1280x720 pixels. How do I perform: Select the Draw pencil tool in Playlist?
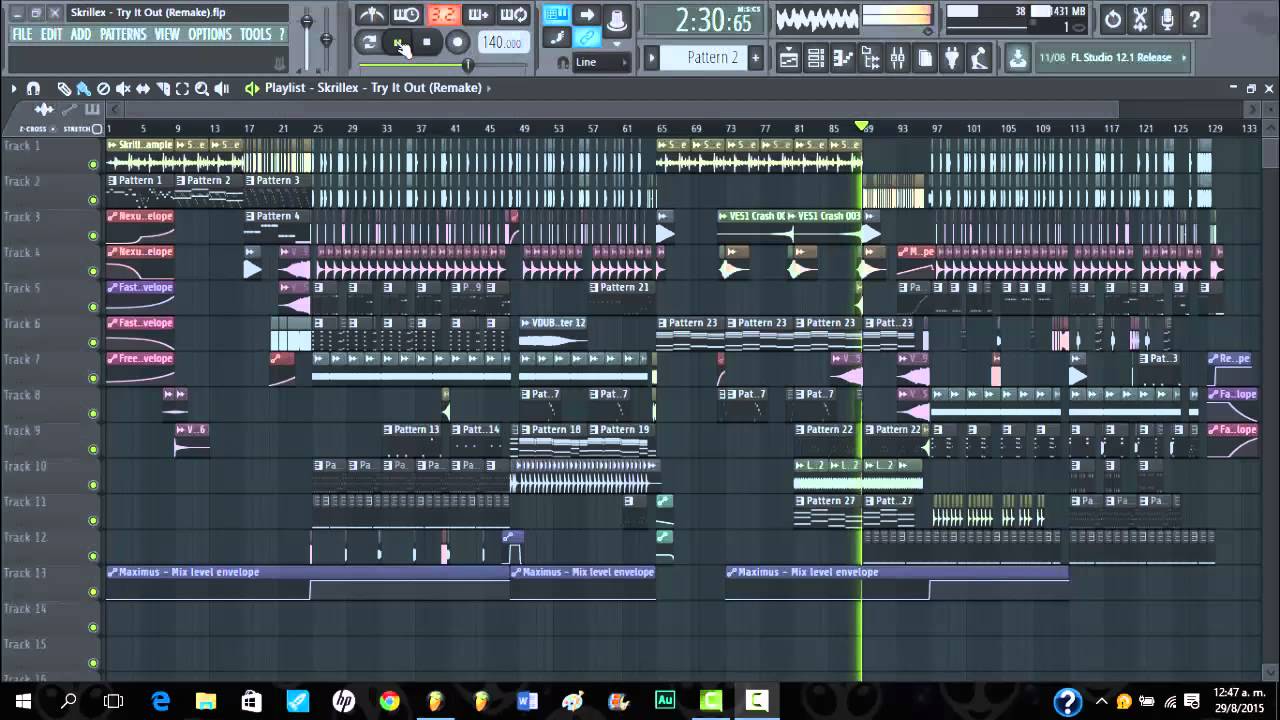click(x=64, y=89)
